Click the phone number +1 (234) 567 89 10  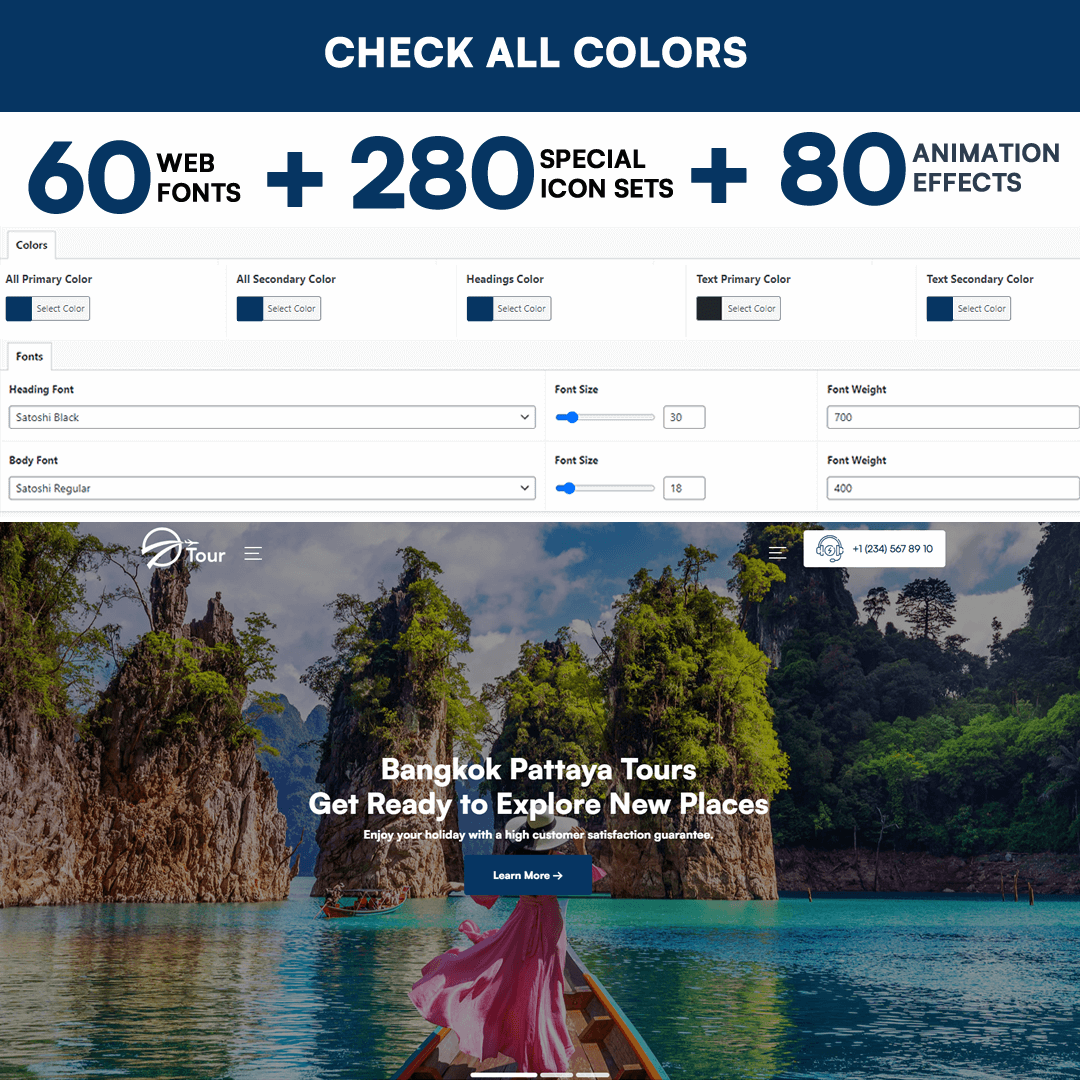893,549
